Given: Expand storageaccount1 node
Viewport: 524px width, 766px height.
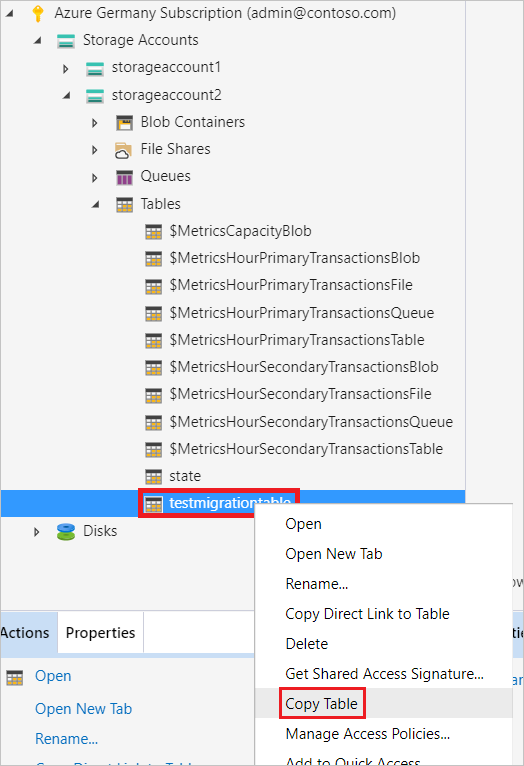Looking at the screenshot, I should (x=65, y=69).
